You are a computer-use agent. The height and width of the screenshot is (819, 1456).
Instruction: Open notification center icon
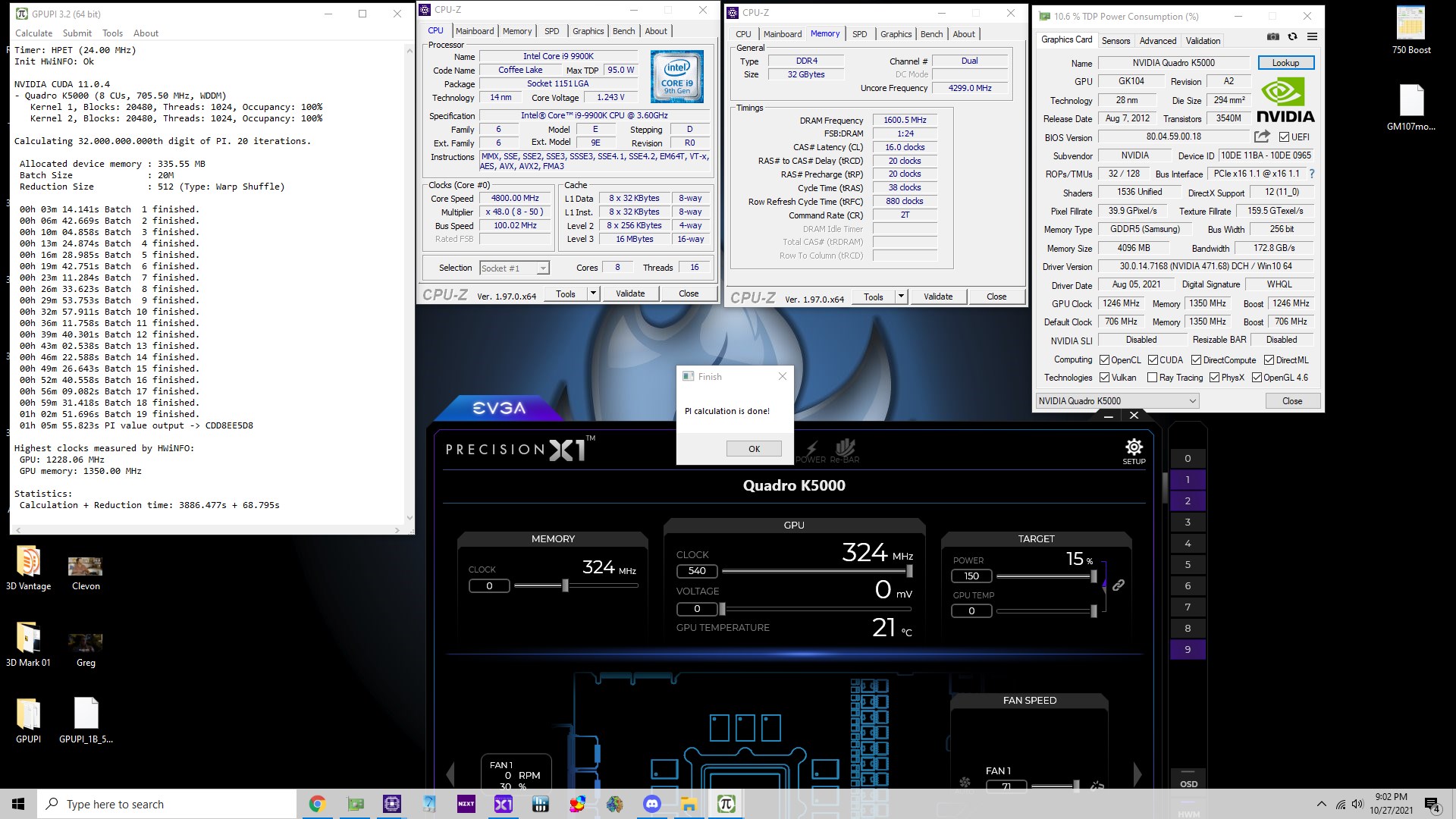pyautogui.click(x=1432, y=805)
